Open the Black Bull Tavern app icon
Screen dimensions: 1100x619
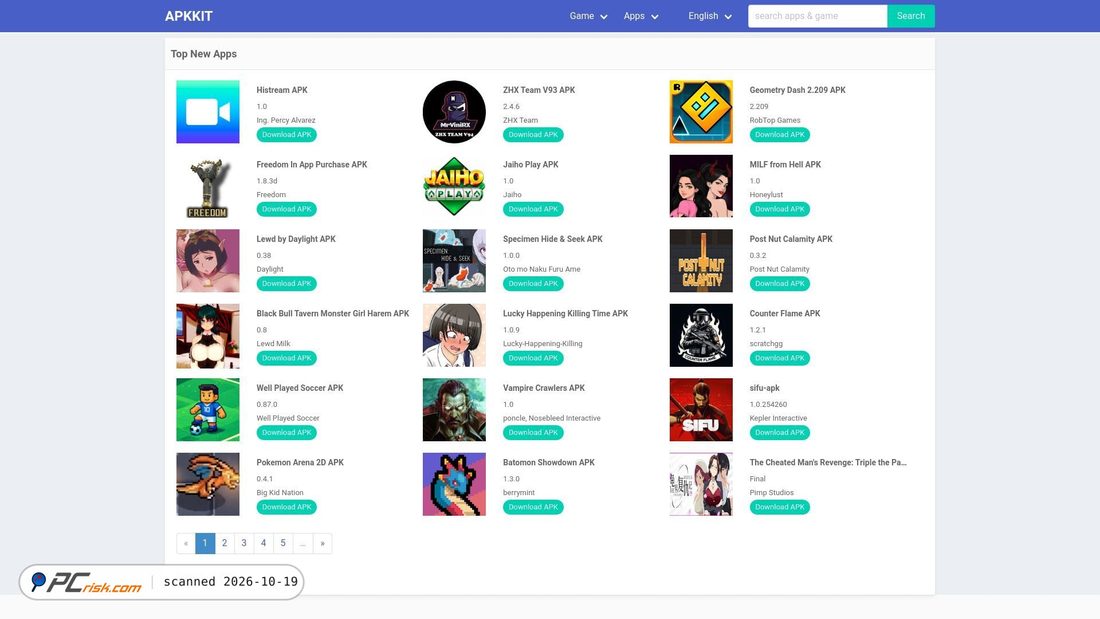208,335
